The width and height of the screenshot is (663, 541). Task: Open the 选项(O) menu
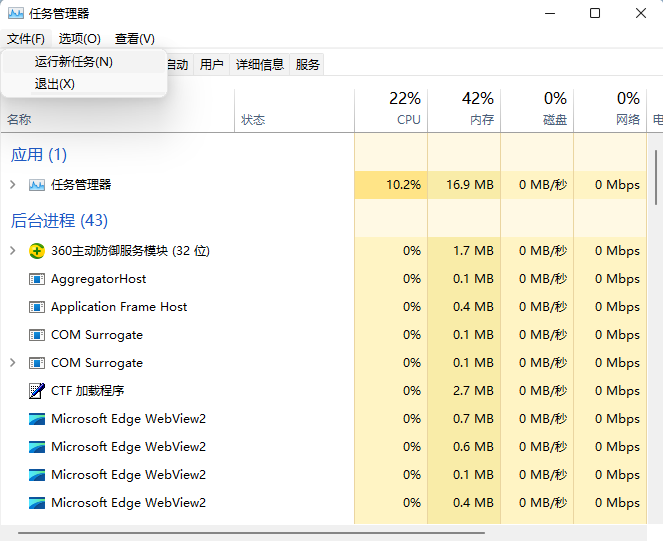[x=79, y=39]
